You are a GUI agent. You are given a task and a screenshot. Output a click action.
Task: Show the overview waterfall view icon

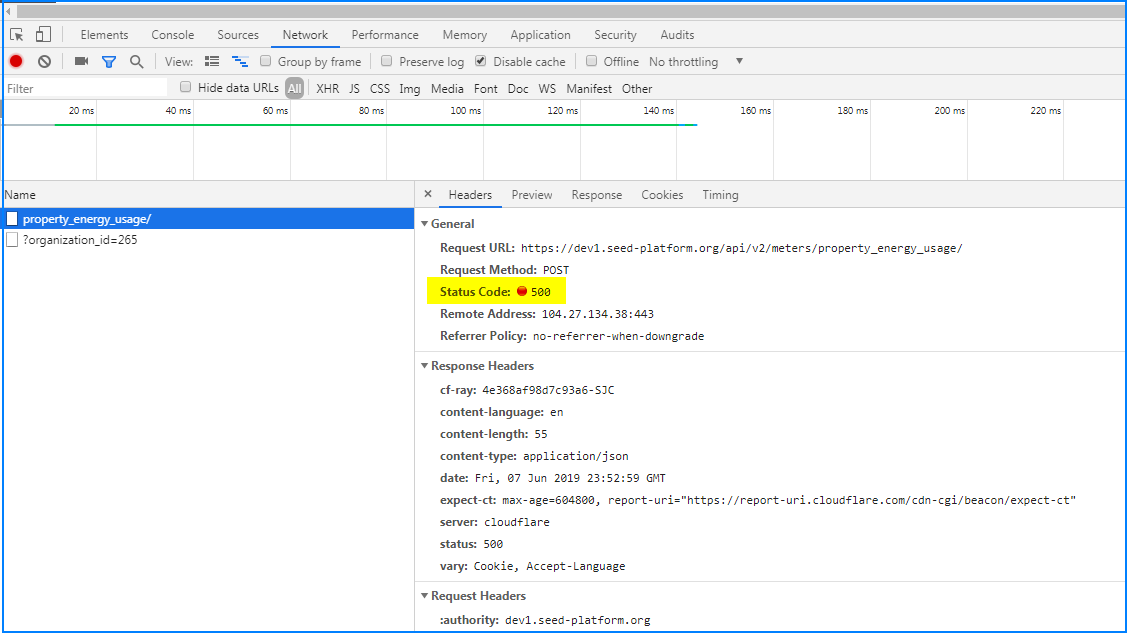pyautogui.click(x=240, y=62)
